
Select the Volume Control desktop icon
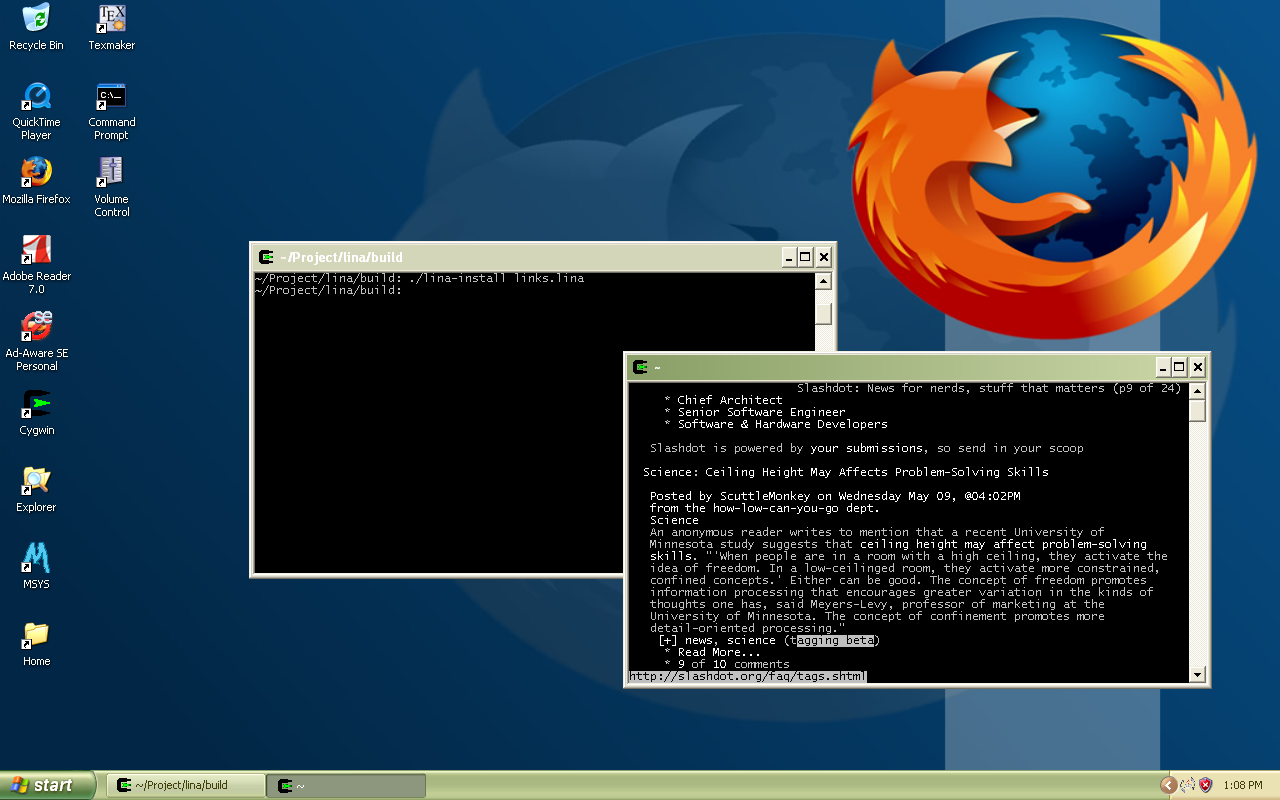(x=111, y=188)
